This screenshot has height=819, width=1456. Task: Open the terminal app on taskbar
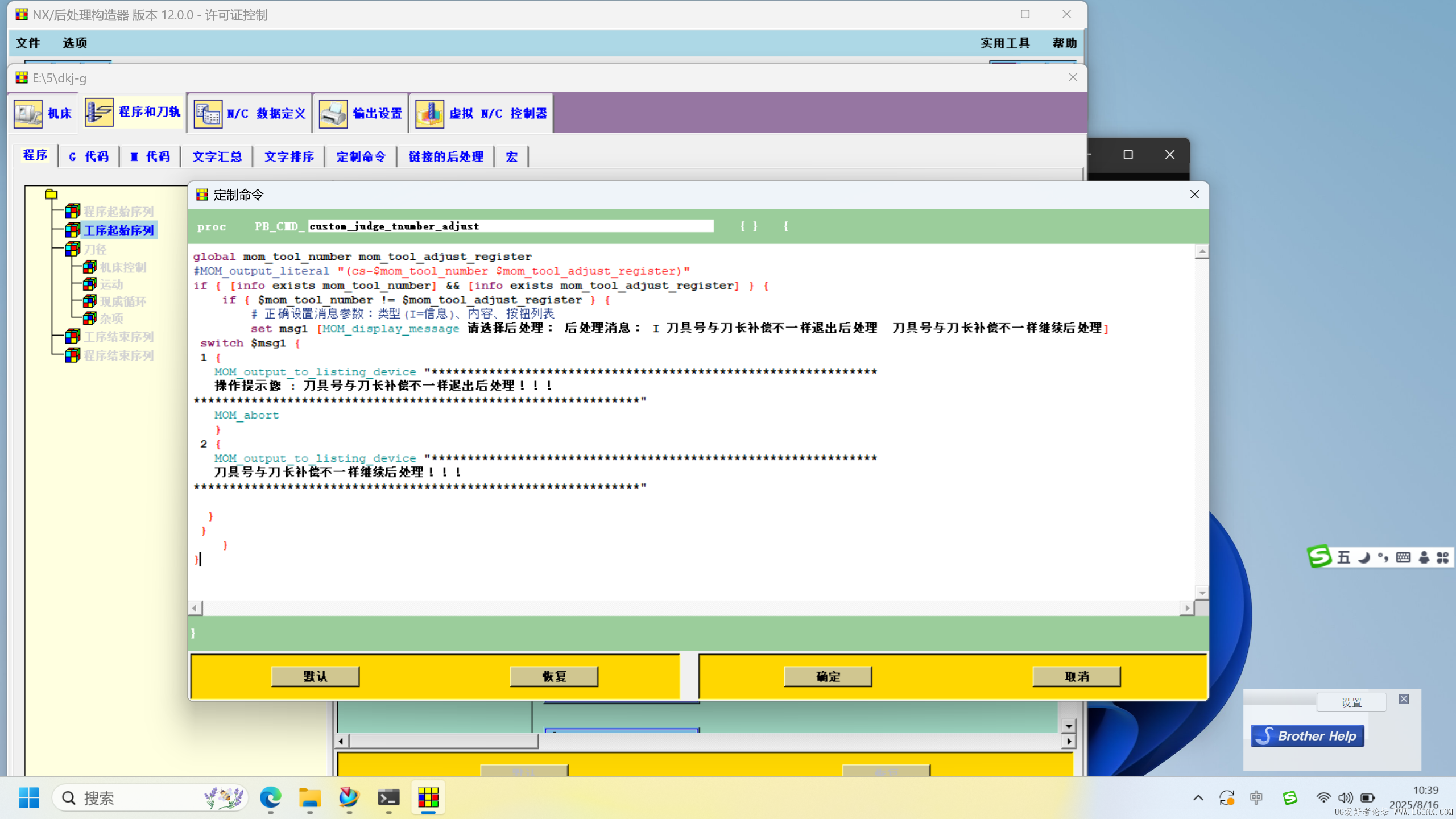coord(389,798)
